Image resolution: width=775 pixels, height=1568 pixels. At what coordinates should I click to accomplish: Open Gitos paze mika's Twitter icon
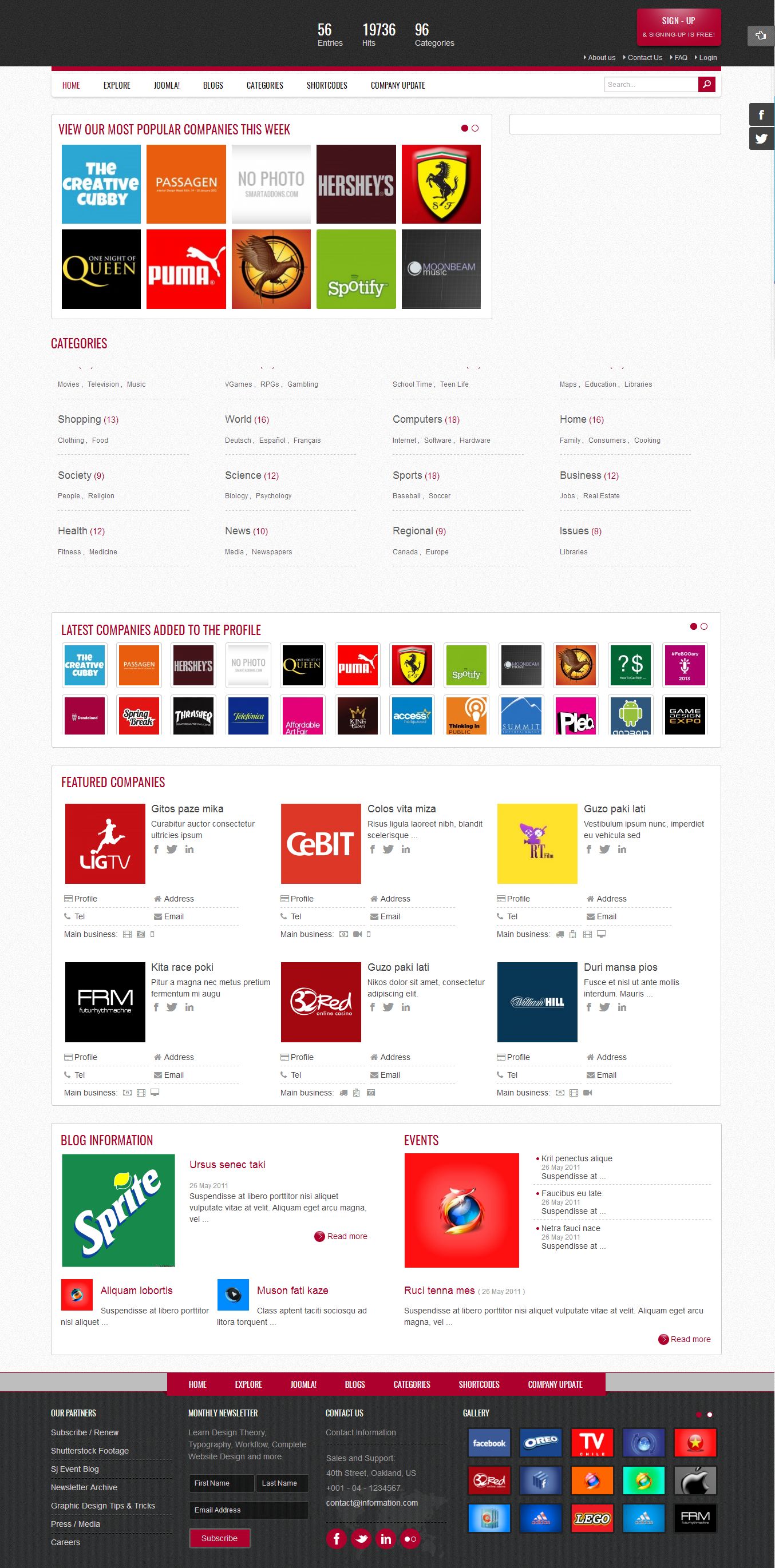coord(172,849)
